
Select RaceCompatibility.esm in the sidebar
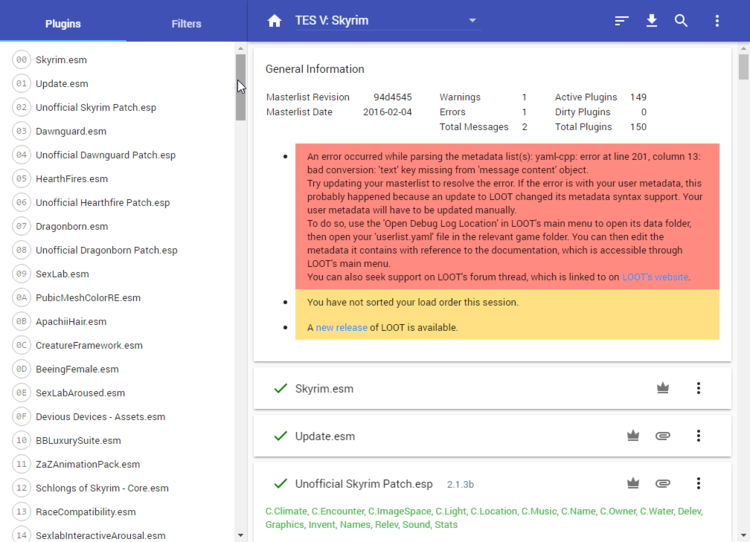[x=86, y=512]
